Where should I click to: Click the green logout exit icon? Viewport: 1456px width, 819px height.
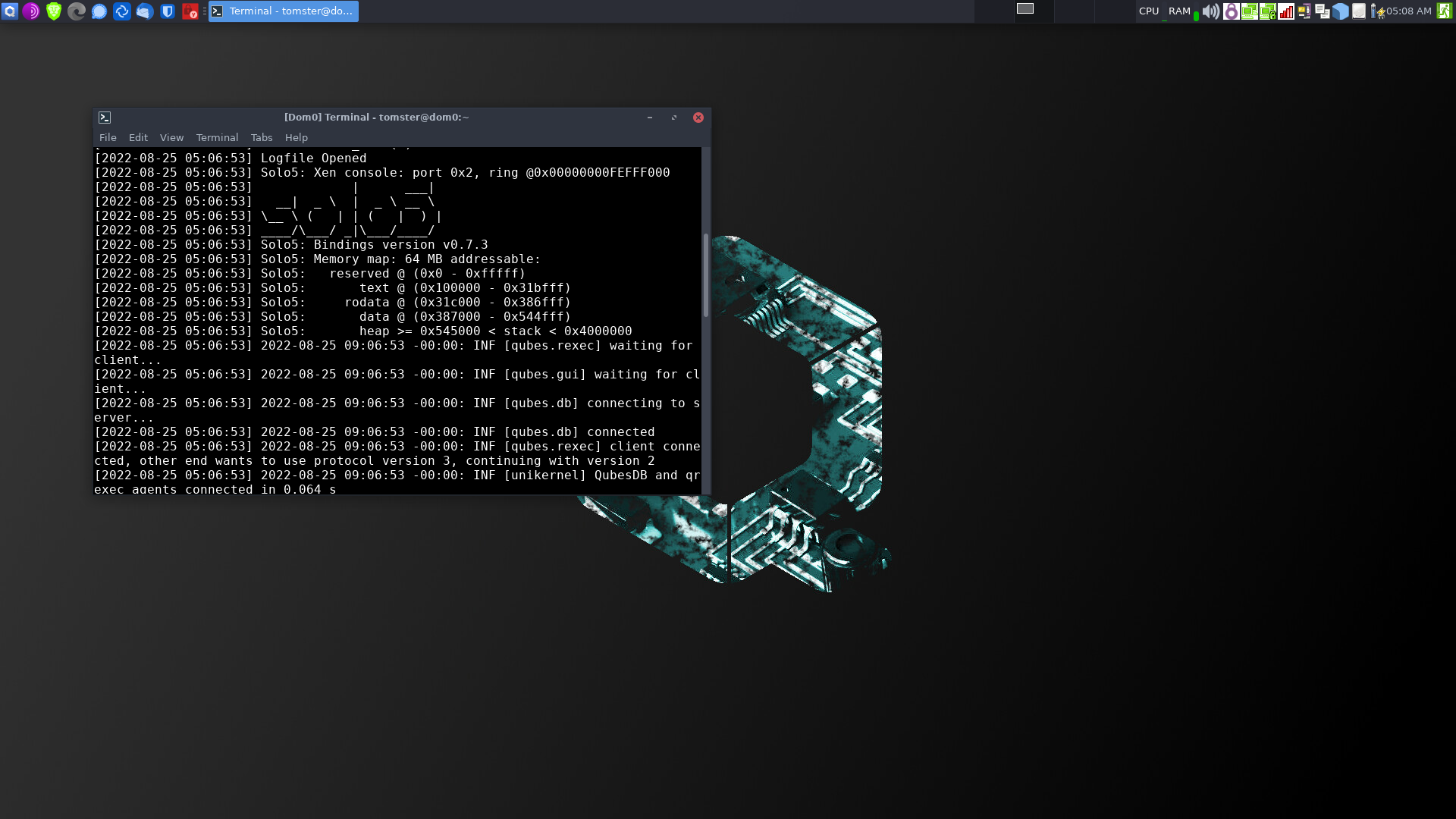coord(1444,11)
